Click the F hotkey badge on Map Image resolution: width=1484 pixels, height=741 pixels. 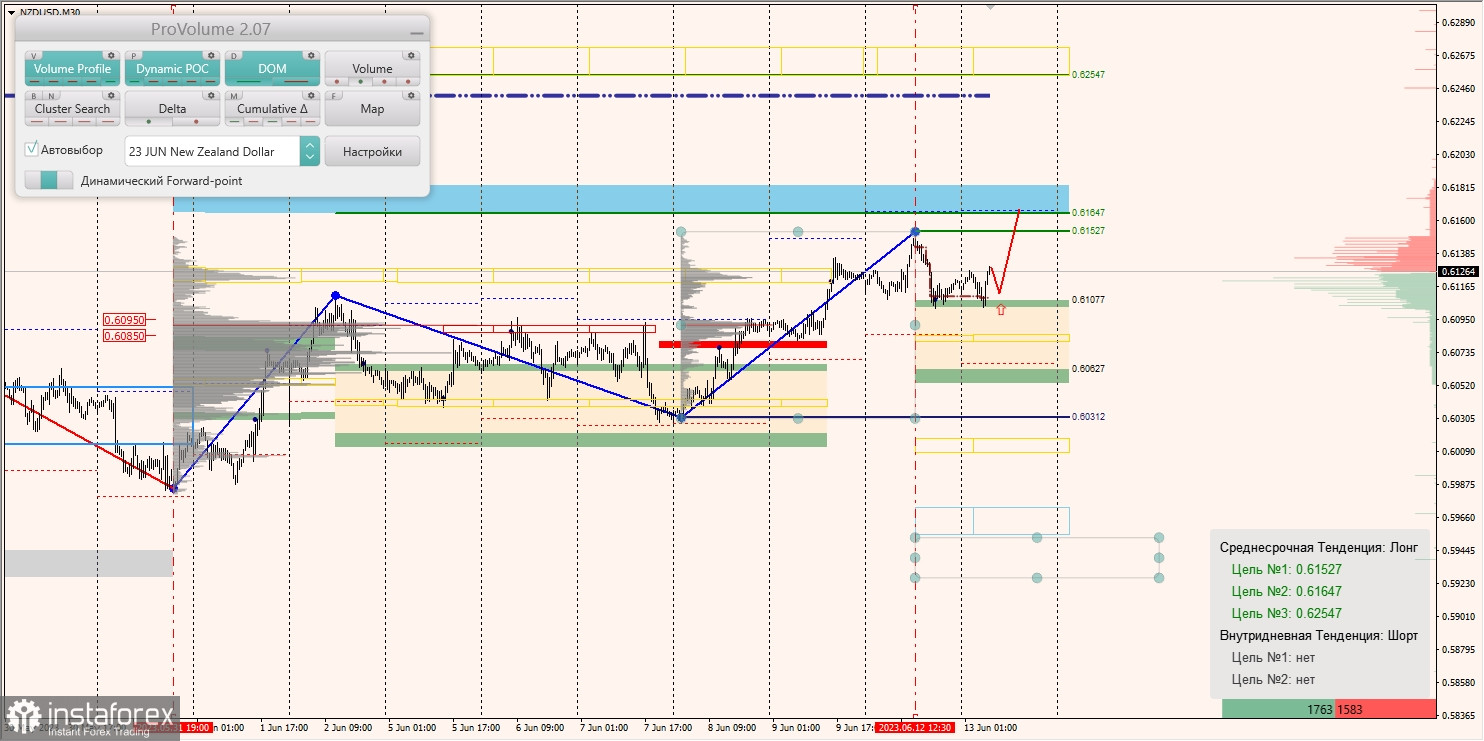click(335, 96)
